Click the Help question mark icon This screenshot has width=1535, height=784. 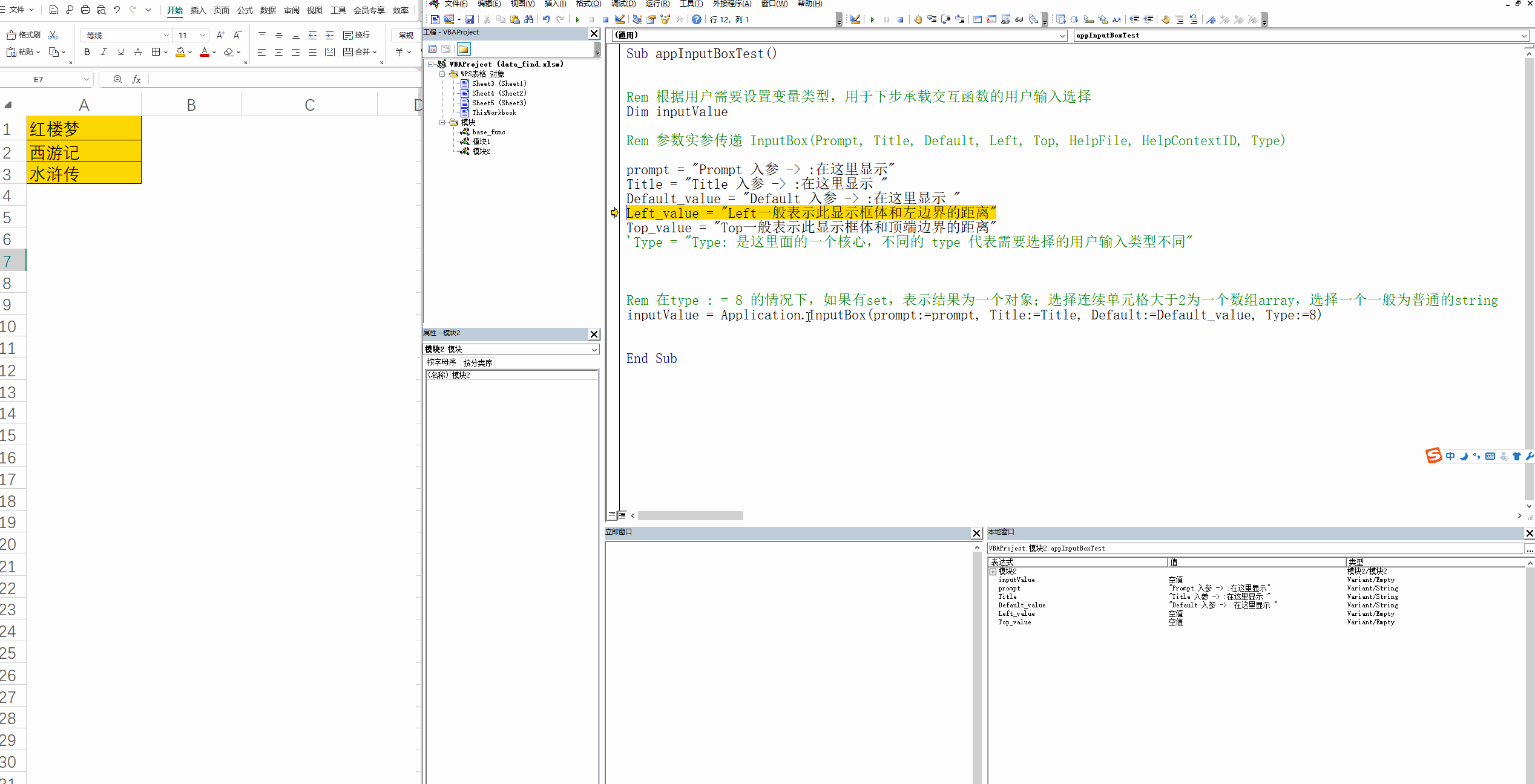(x=697, y=19)
